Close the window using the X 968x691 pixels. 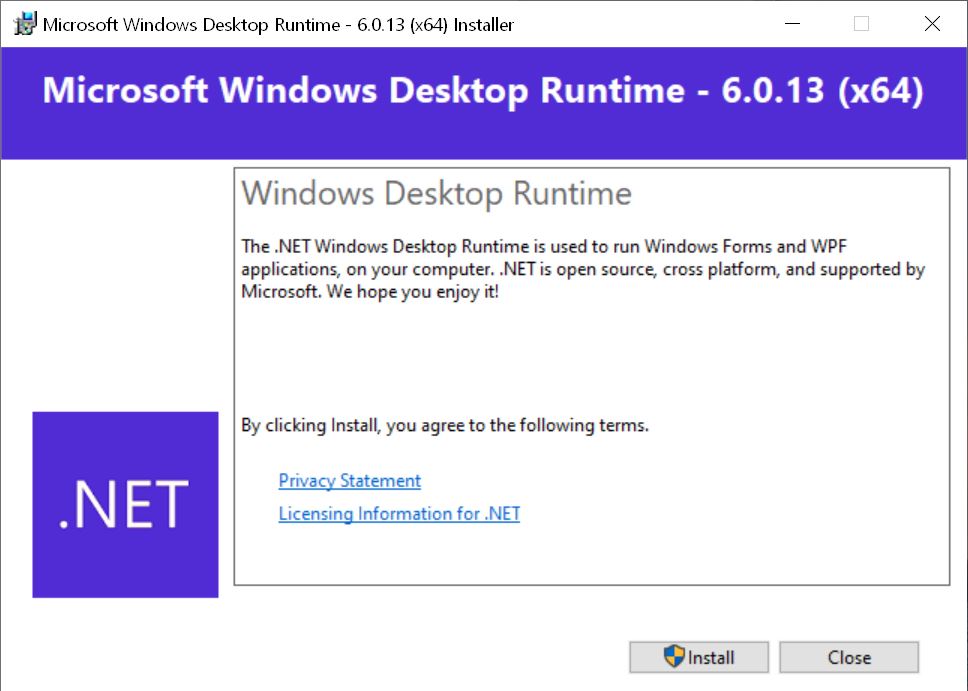(x=932, y=23)
